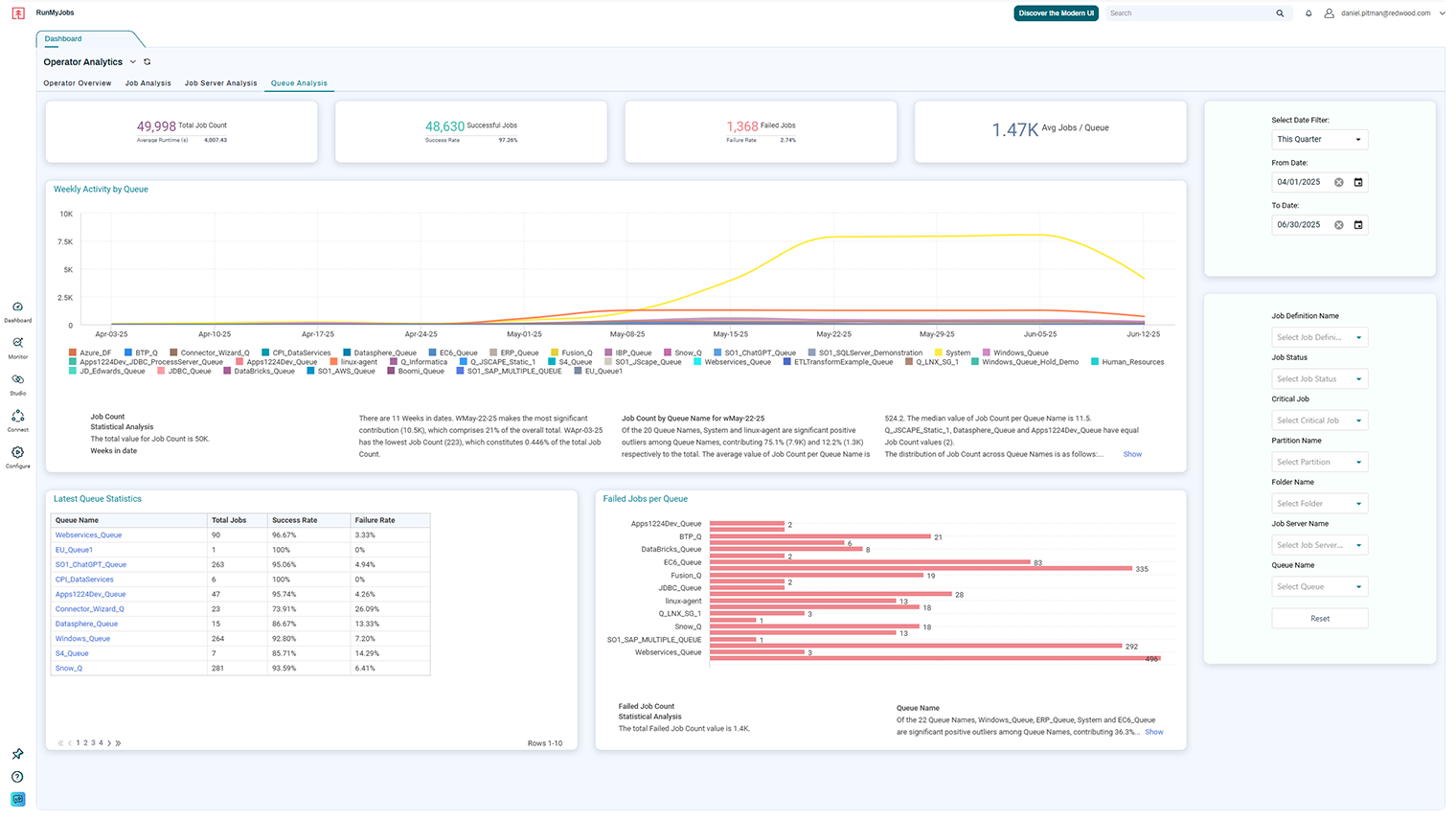
Task: Open the Webservices_Queue link in table
Action: coord(88,535)
